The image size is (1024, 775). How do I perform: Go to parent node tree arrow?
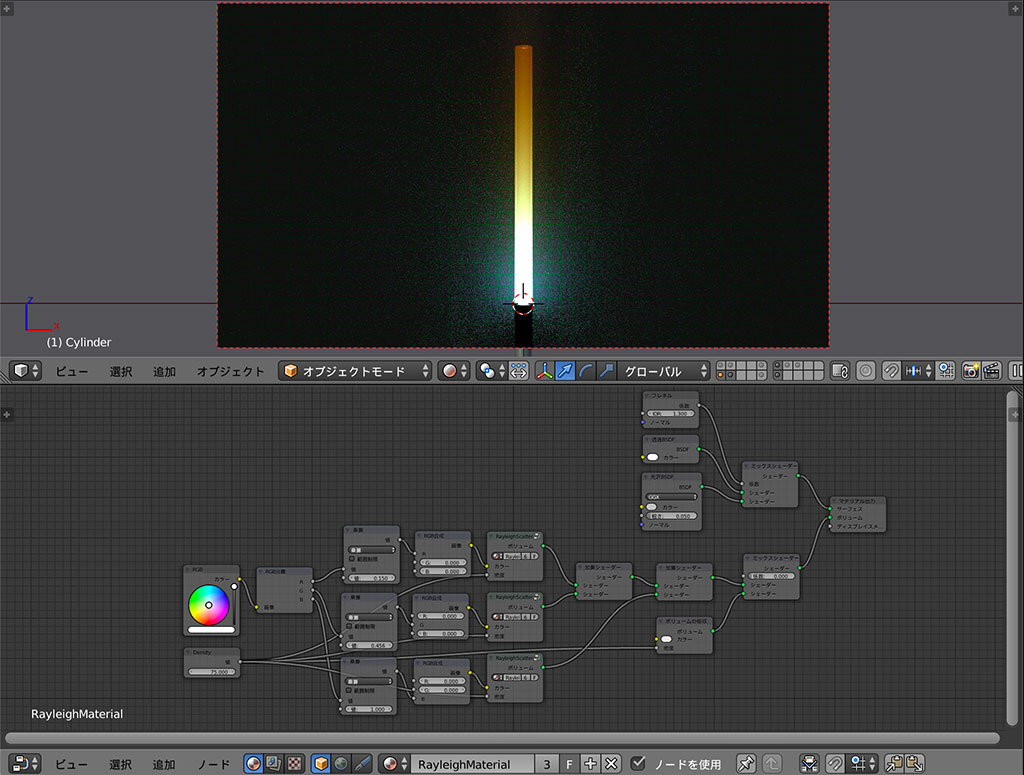(771, 763)
